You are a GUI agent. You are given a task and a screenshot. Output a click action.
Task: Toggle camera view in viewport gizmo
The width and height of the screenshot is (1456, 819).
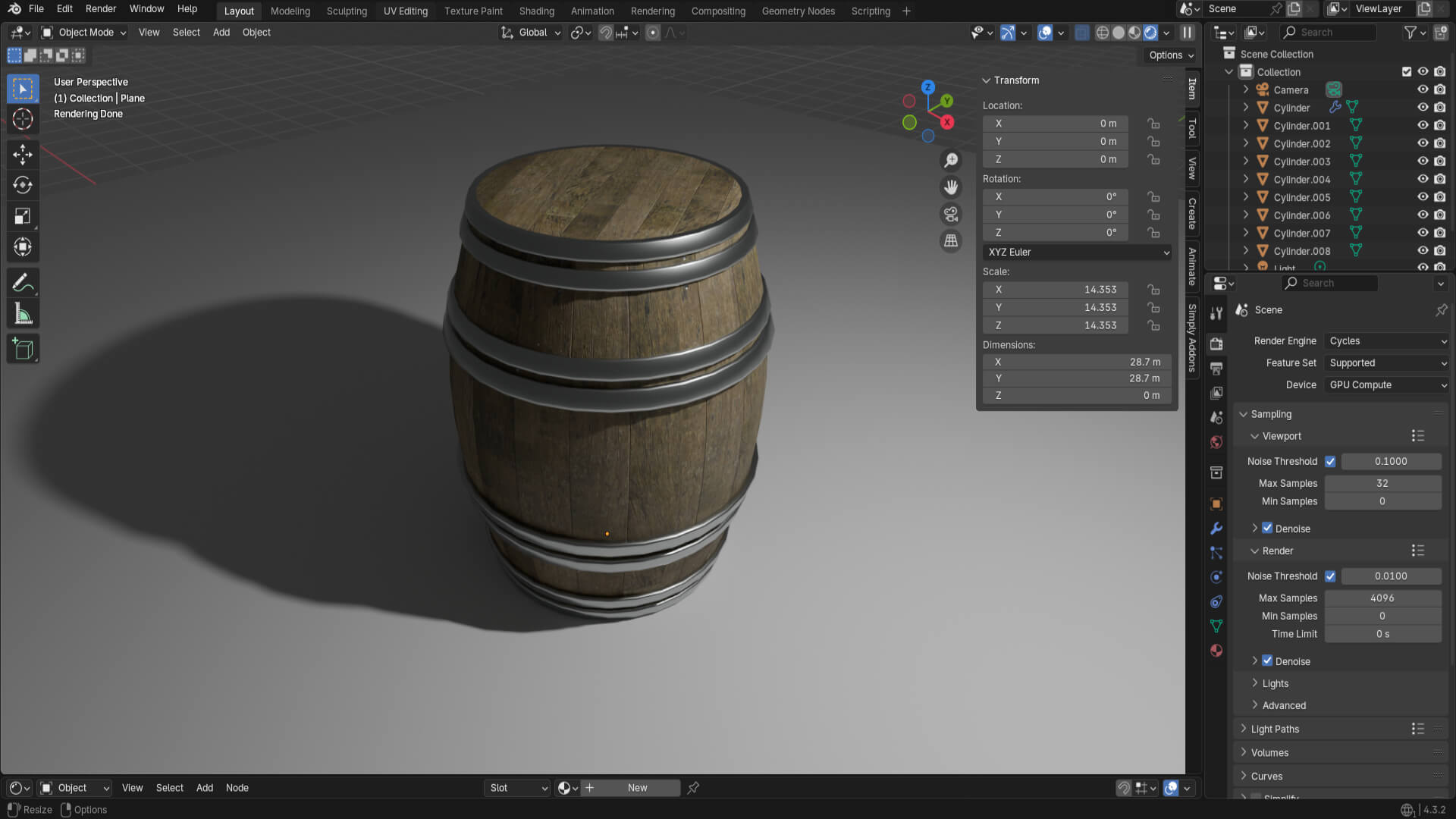coord(951,214)
